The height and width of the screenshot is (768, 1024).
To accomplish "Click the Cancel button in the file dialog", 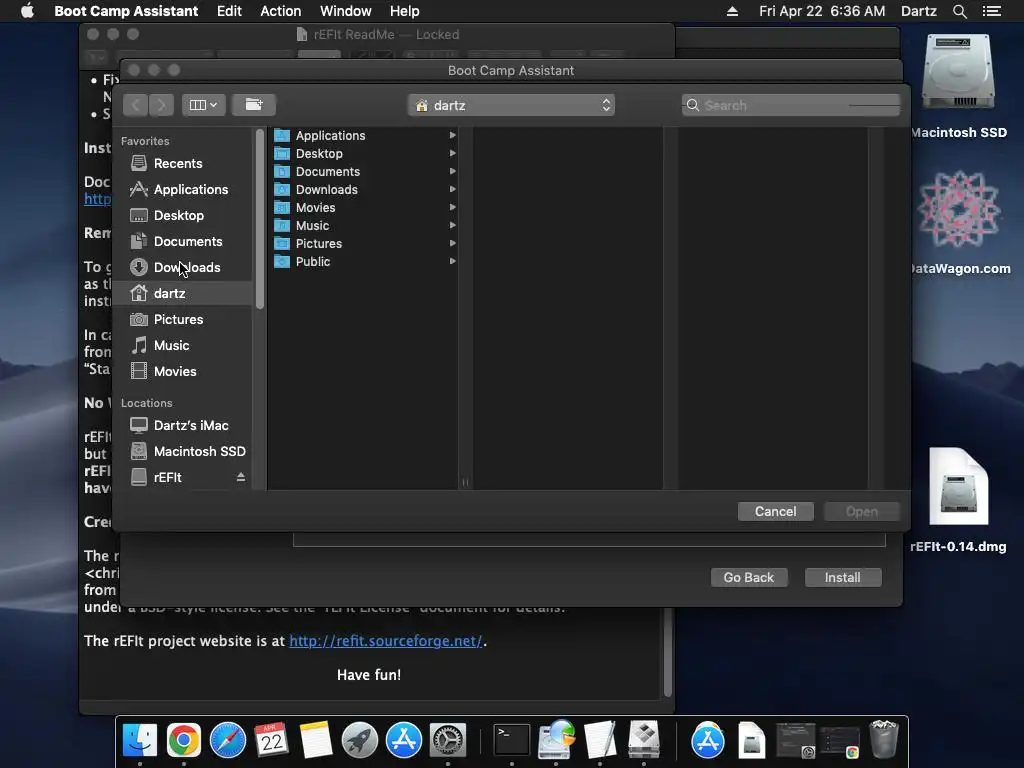I will click(x=775, y=511).
